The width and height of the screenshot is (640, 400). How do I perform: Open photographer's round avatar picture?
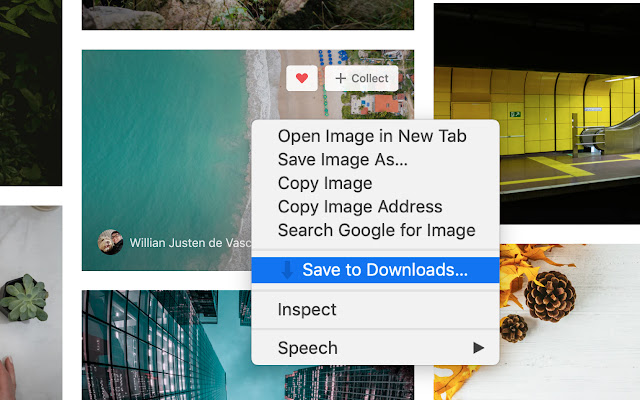(x=110, y=242)
